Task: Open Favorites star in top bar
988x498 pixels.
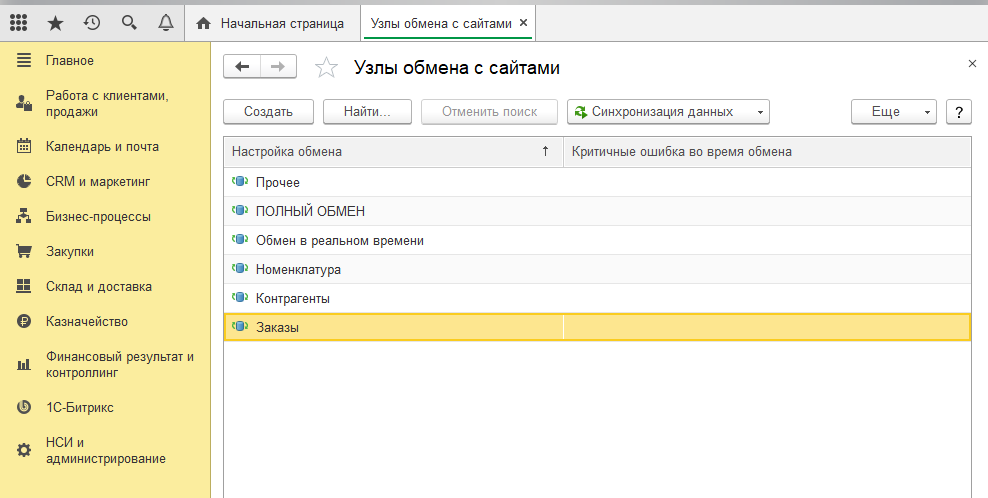Action: click(55, 23)
